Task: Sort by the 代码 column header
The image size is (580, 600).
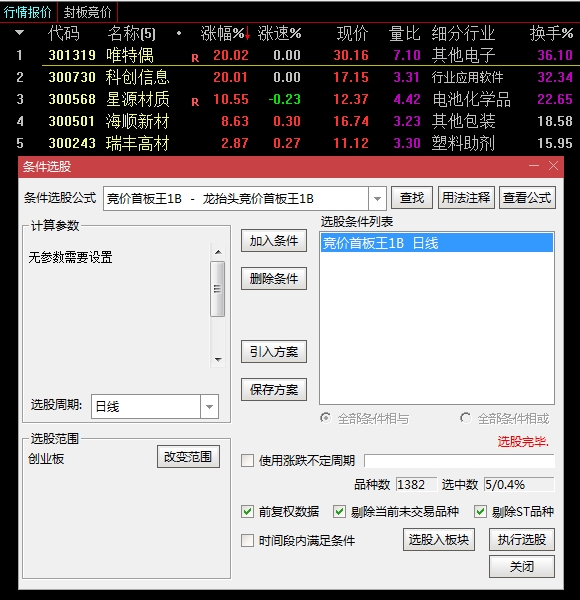Action: tap(64, 33)
